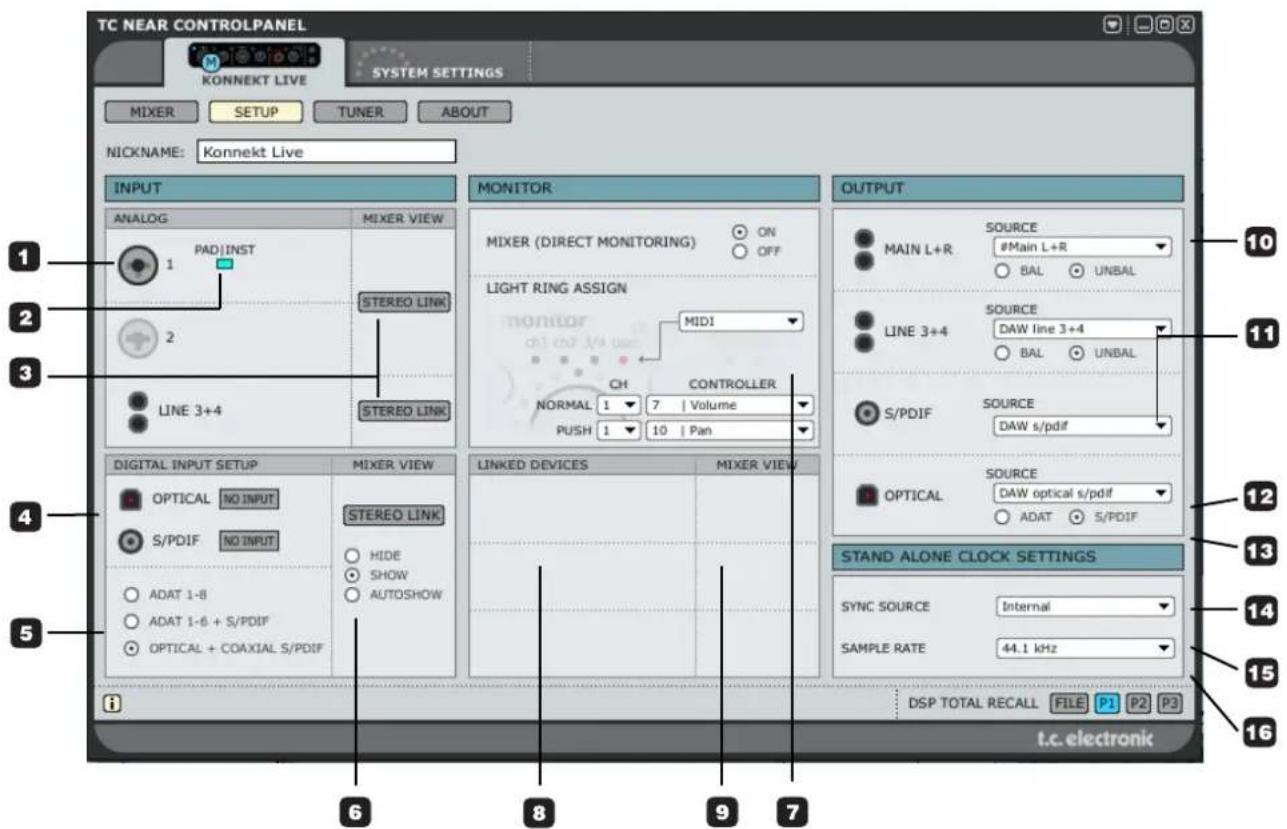The image size is (1287, 829).
Task: Click the title bar dropdown arrow icon
Action: coord(1112,24)
